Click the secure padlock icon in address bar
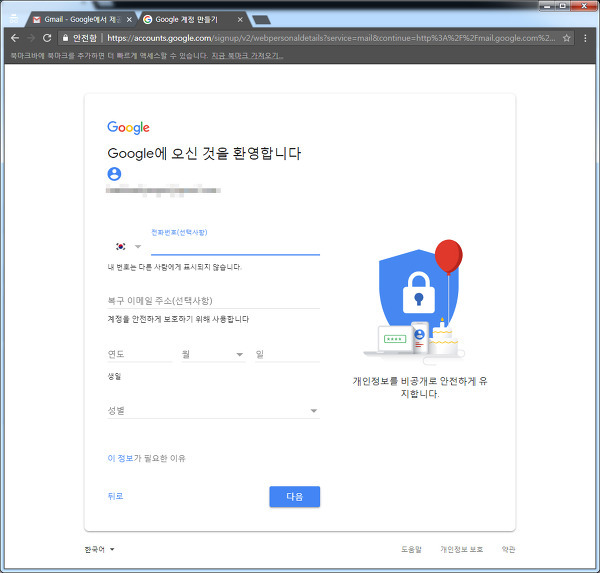This screenshot has width=600, height=573. coord(65,38)
